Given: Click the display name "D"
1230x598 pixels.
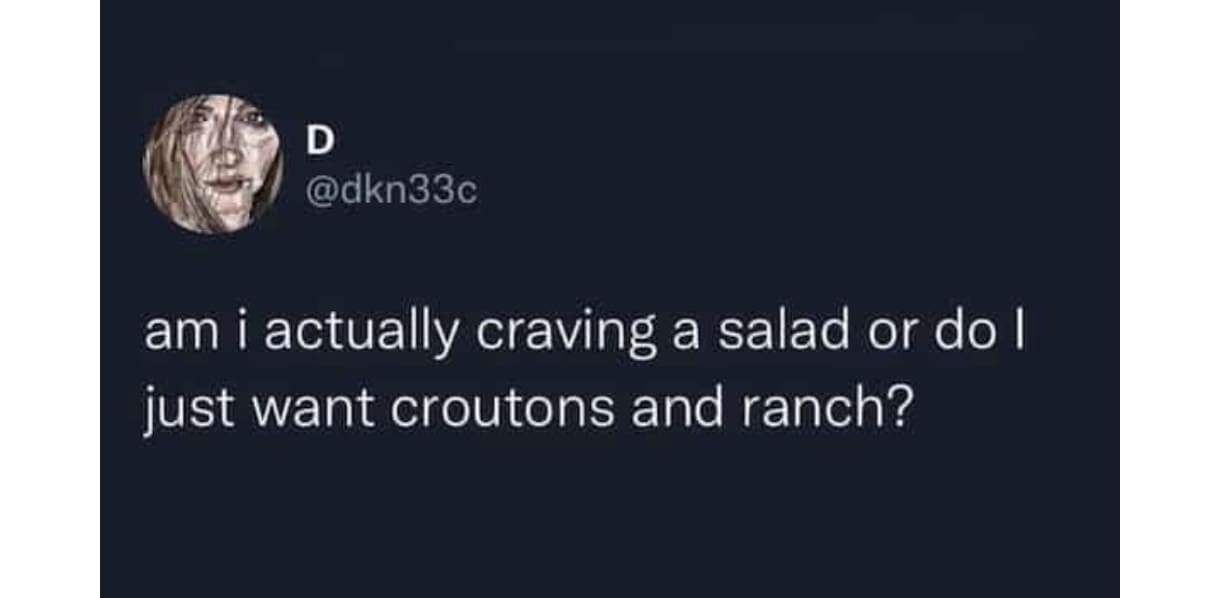Looking at the screenshot, I should 316,142.
